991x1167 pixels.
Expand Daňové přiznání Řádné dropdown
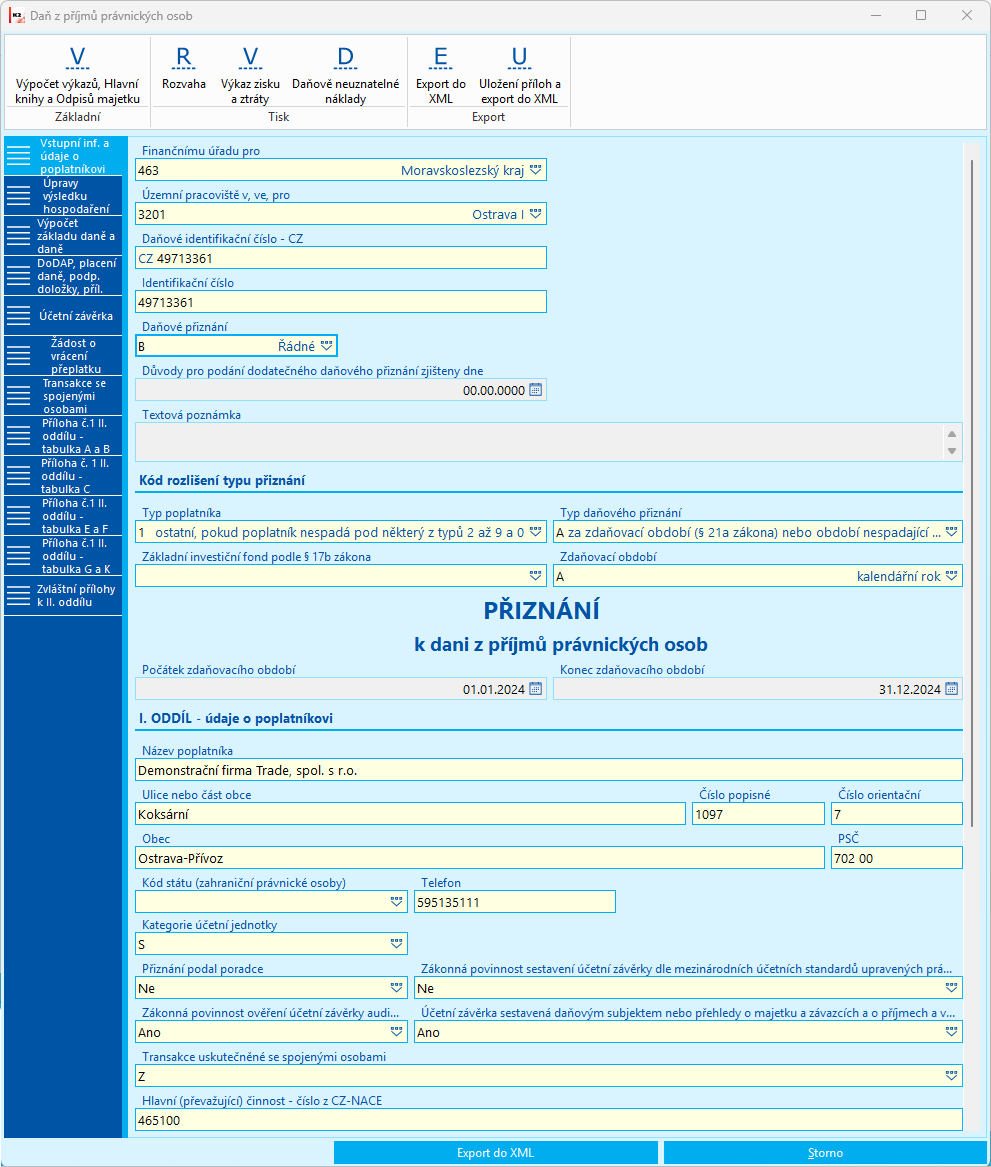click(x=327, y=346)
